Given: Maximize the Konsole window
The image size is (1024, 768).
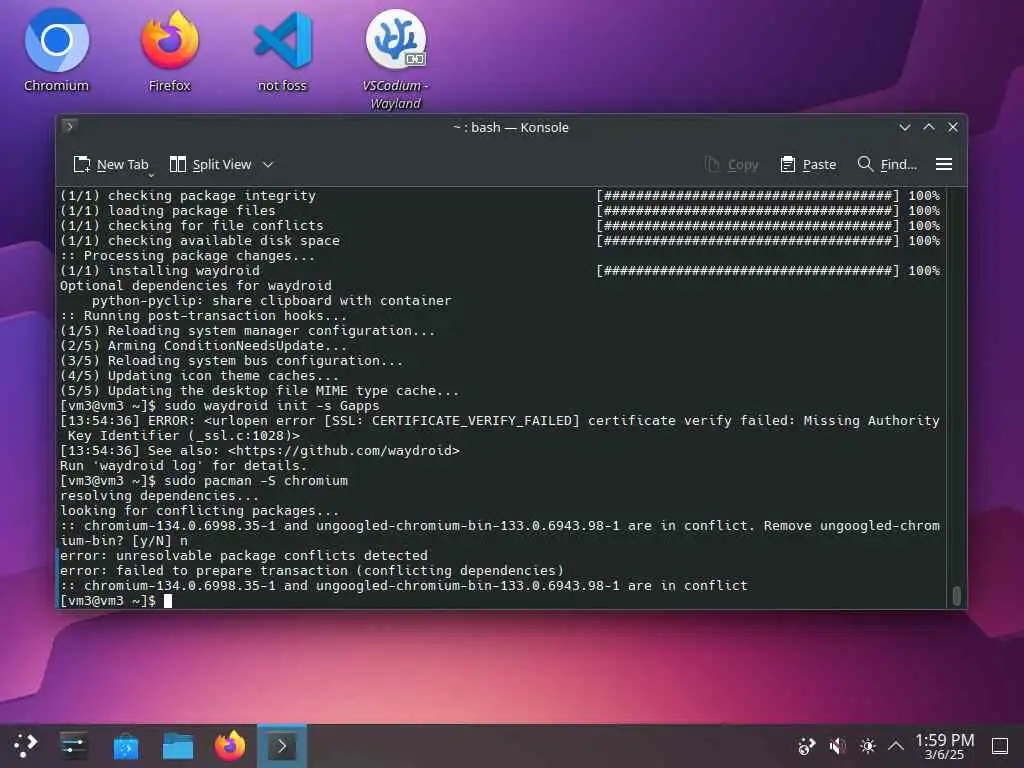Looking at the screenshot, I should tap(929, 127).
